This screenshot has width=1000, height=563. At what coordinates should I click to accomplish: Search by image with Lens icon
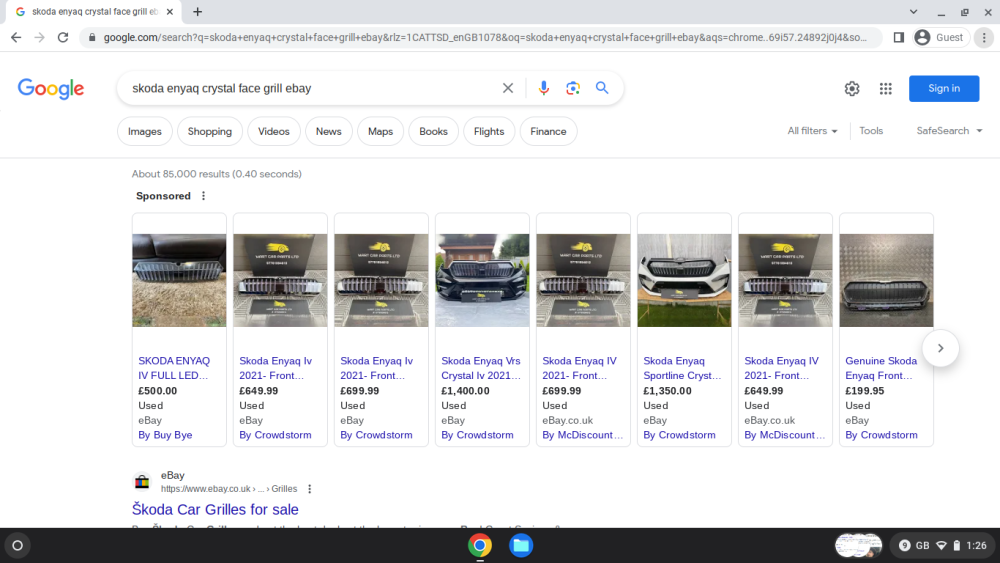click(x=573, y=88)
